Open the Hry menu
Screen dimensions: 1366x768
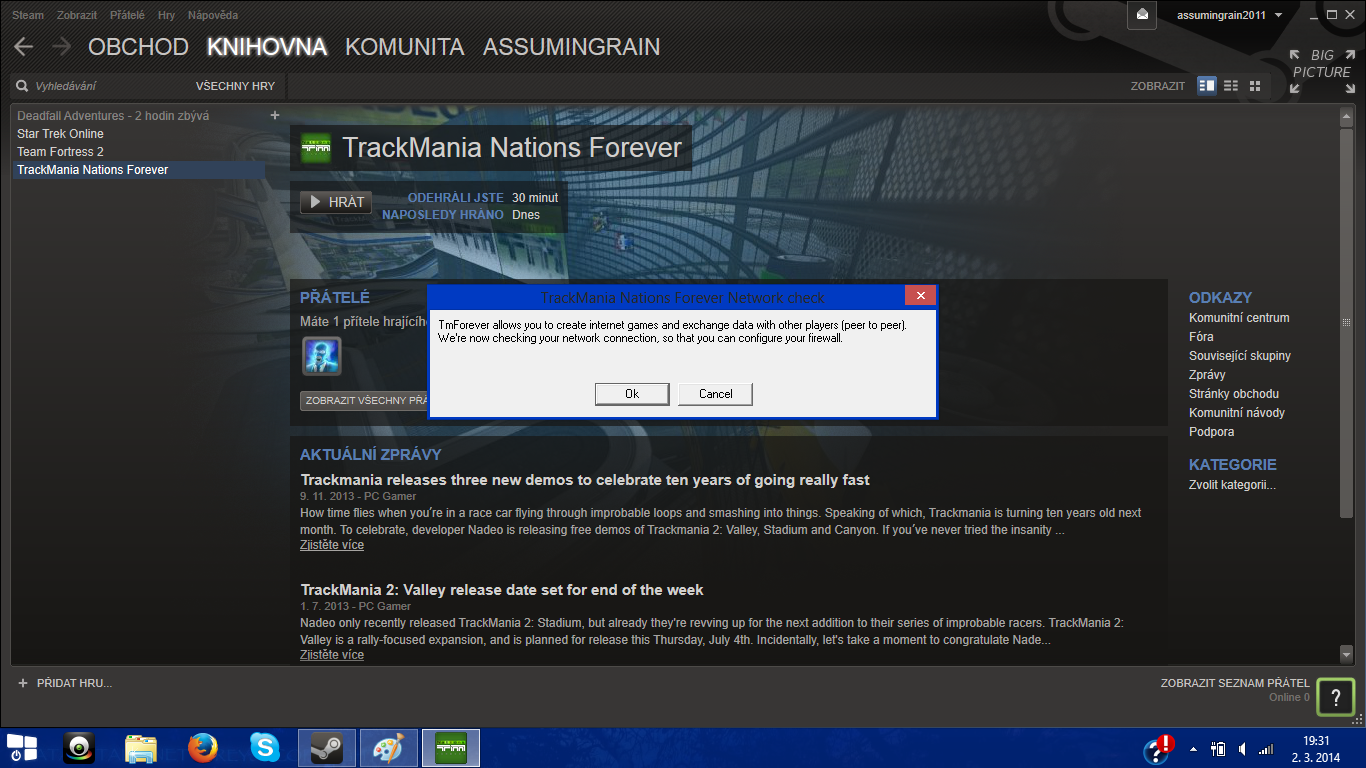click(166, 16)
